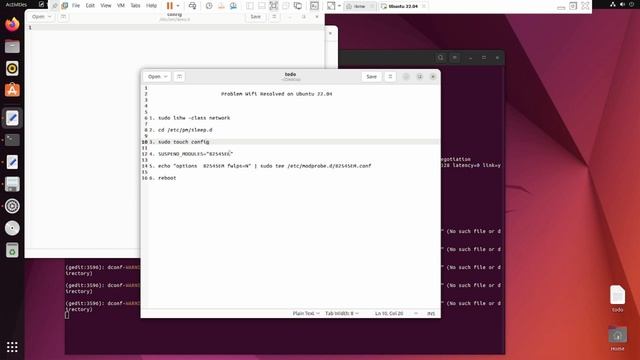The width and height of the screenshot is (640, 360).
Task: Open the Tab Width: 8 dropdown
Action: click(342, 313)
